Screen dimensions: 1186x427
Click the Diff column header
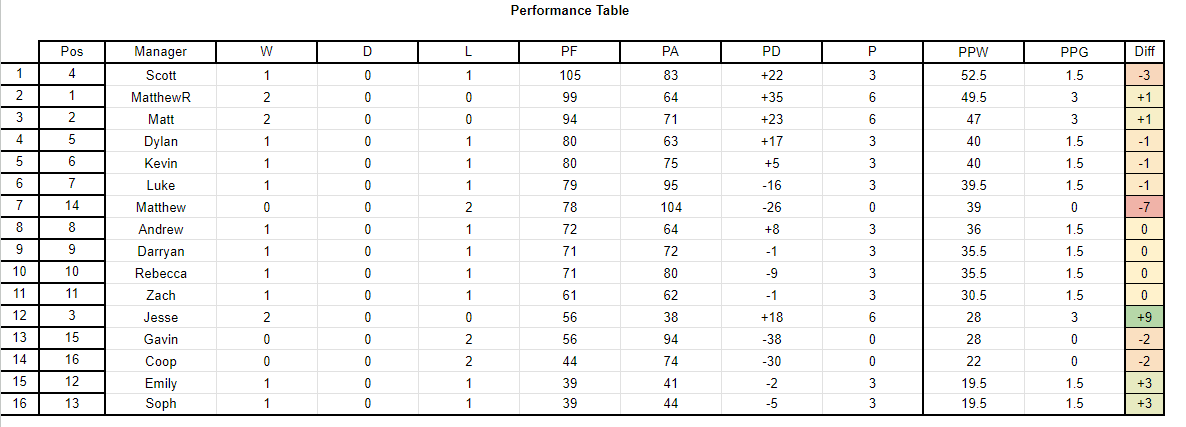tap(1144, 51)
